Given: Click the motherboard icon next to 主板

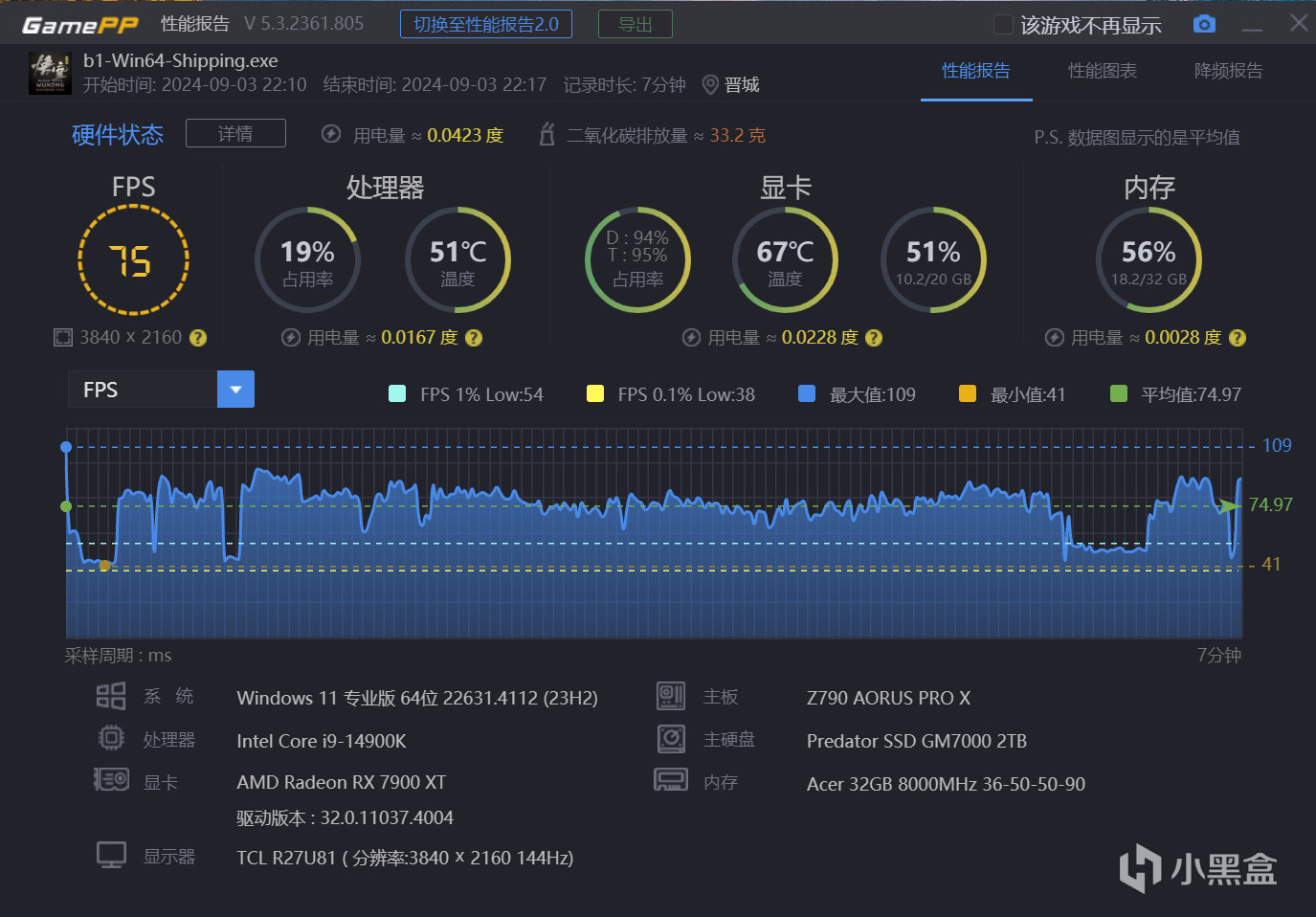Looking at the screenshot, I should point(671,696).
